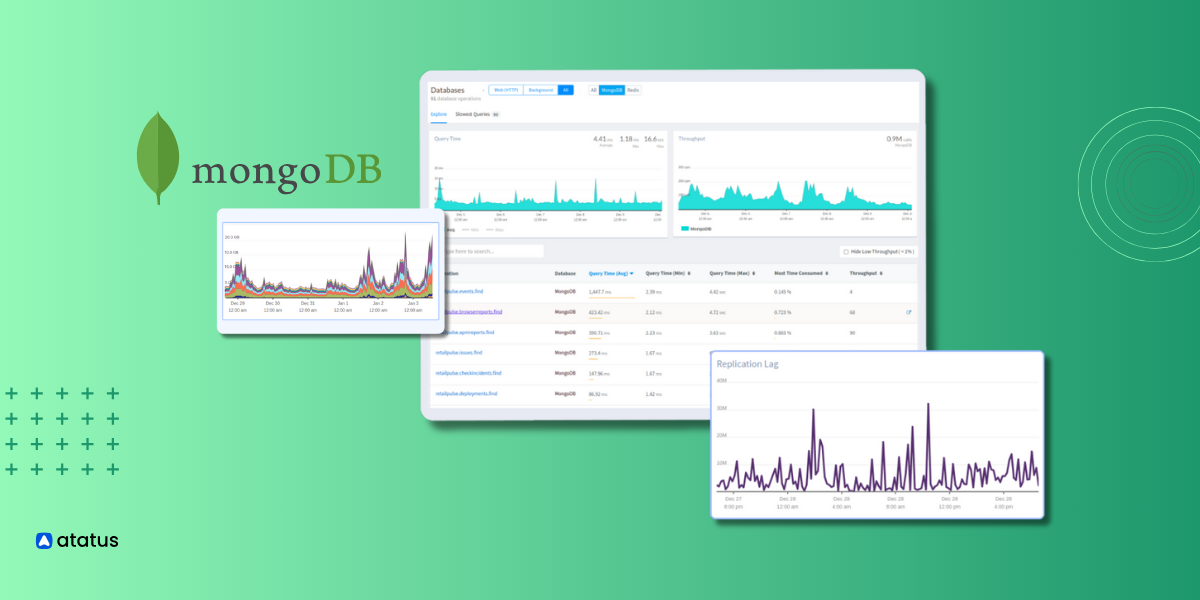Select the Explore tab

pyautogui.click(x=437, y=114)
